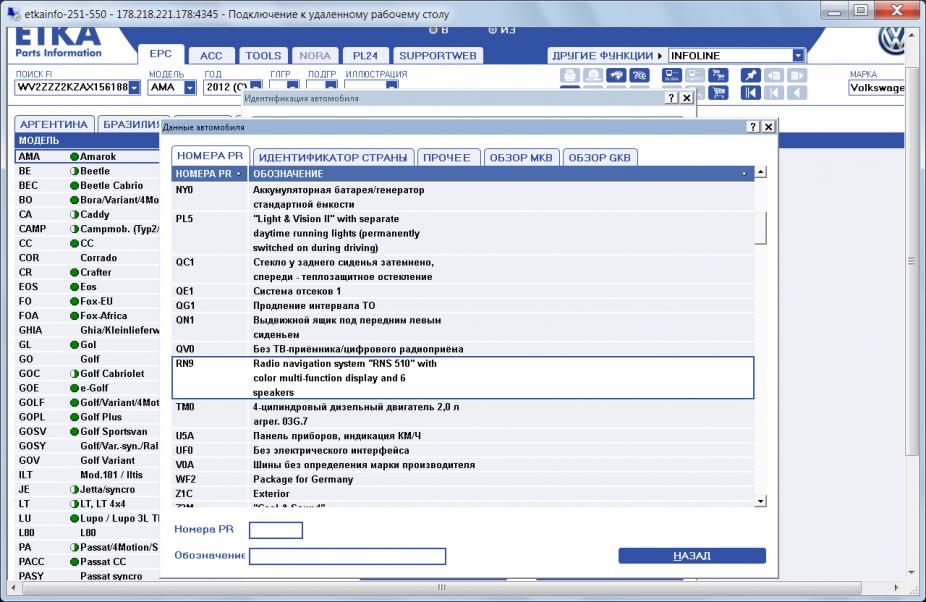This screenshot has height=602, width=926.
Task: Select the АРГЕНТИНА market tab
Action: coord(54,124)
